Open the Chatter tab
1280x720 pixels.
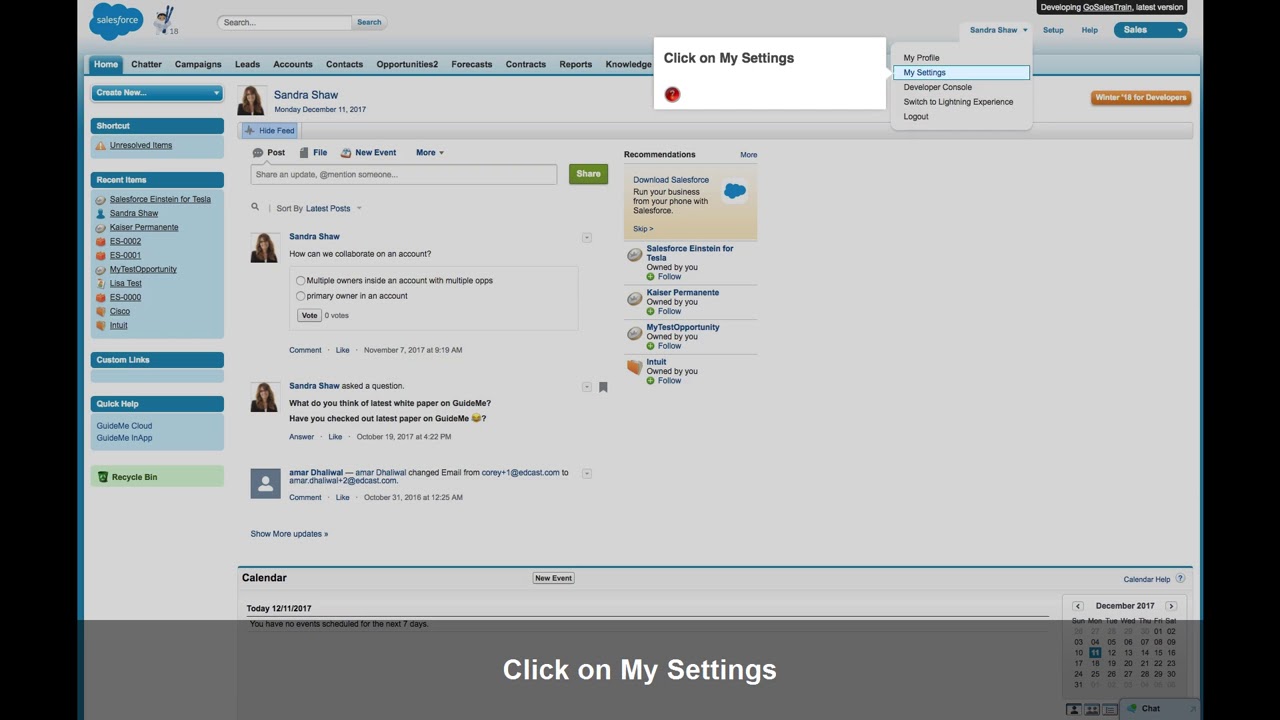pyautogui.click(x=146, y=64)
